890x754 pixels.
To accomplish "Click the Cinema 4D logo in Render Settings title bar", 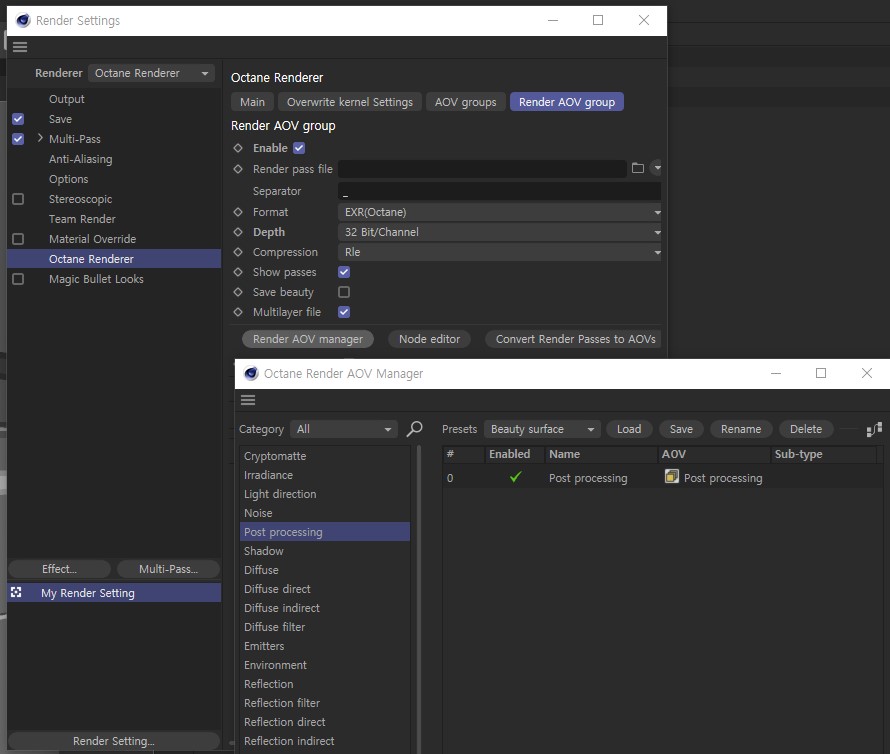I will (23, 20).
